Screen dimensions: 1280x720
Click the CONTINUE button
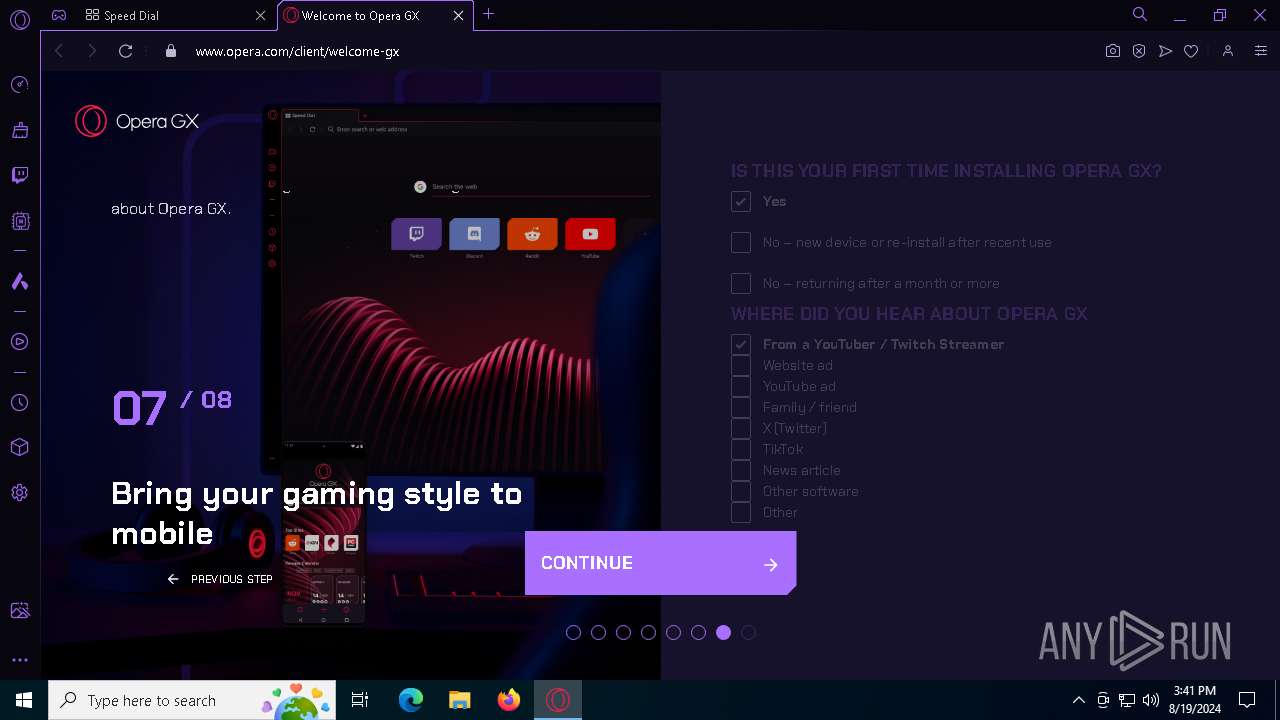coord(660,563)
